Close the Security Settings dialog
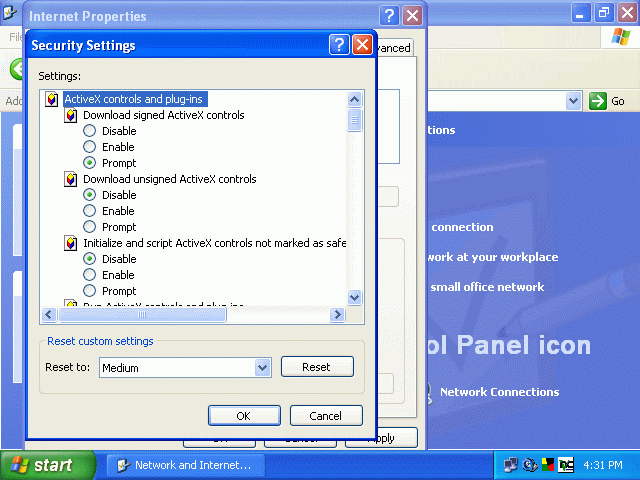The height and width of the screenshot is (480, 640). coord(362,44)
